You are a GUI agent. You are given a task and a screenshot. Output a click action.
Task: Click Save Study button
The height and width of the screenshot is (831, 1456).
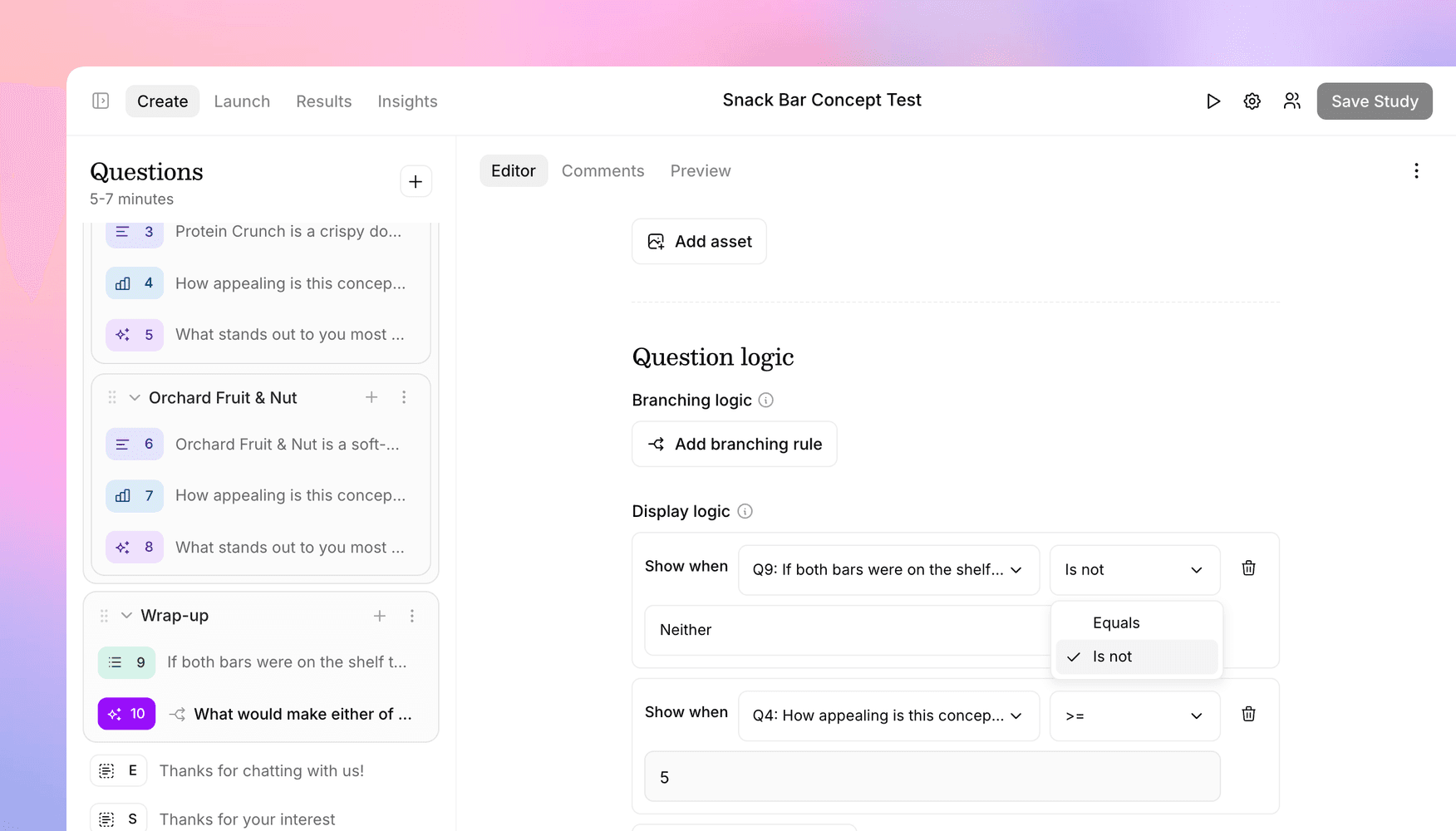[1375, 101]
